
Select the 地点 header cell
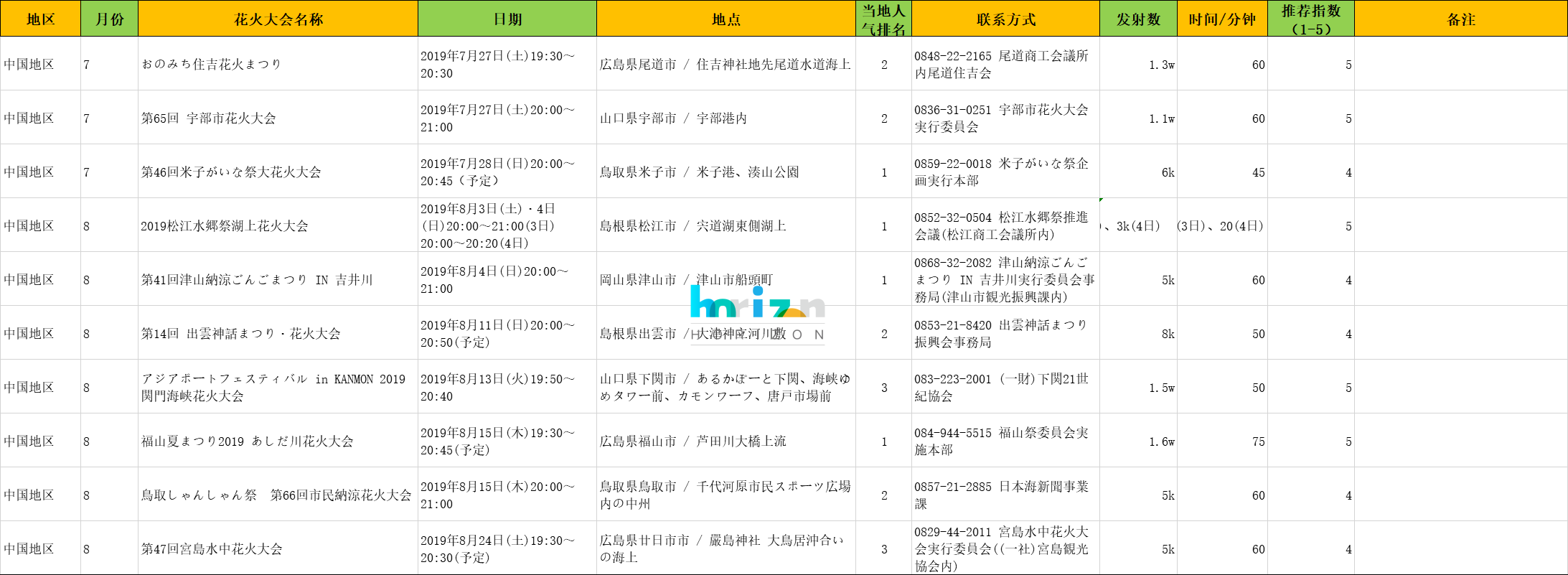(726, 19)
